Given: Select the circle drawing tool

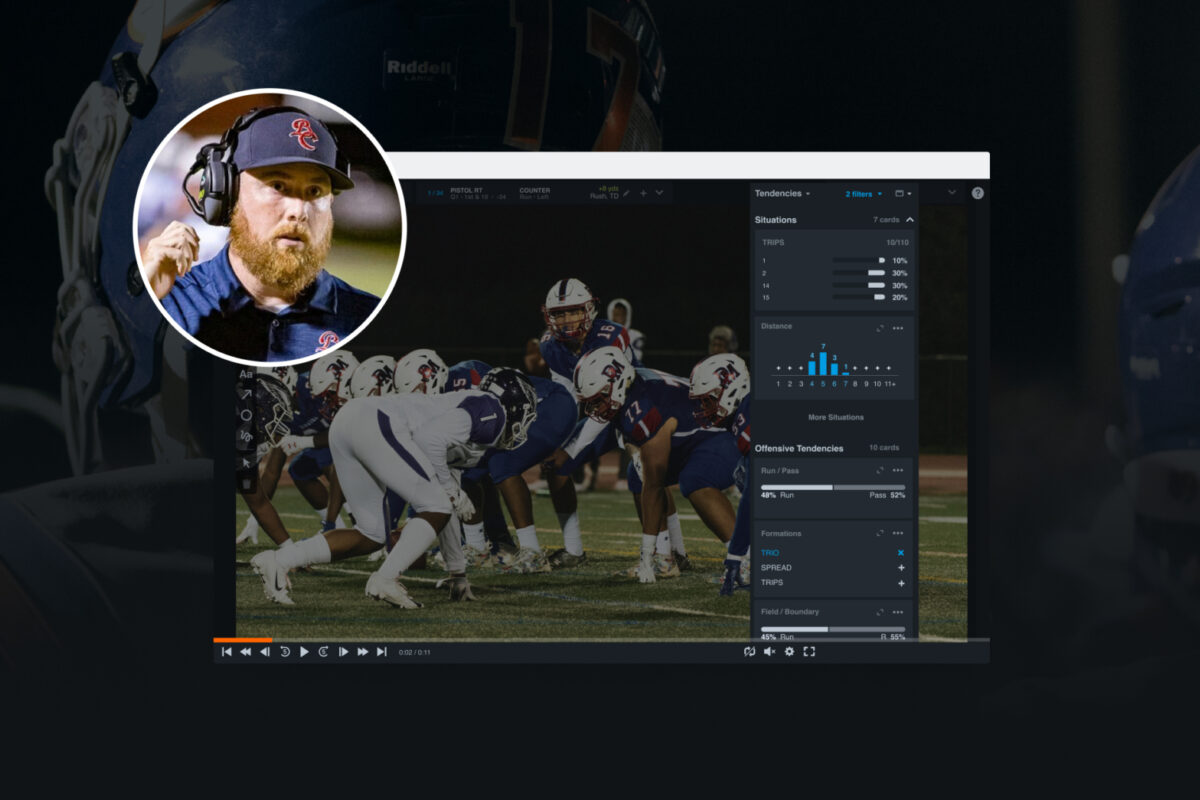Looking at the screenshot, I should coord(247,415).
